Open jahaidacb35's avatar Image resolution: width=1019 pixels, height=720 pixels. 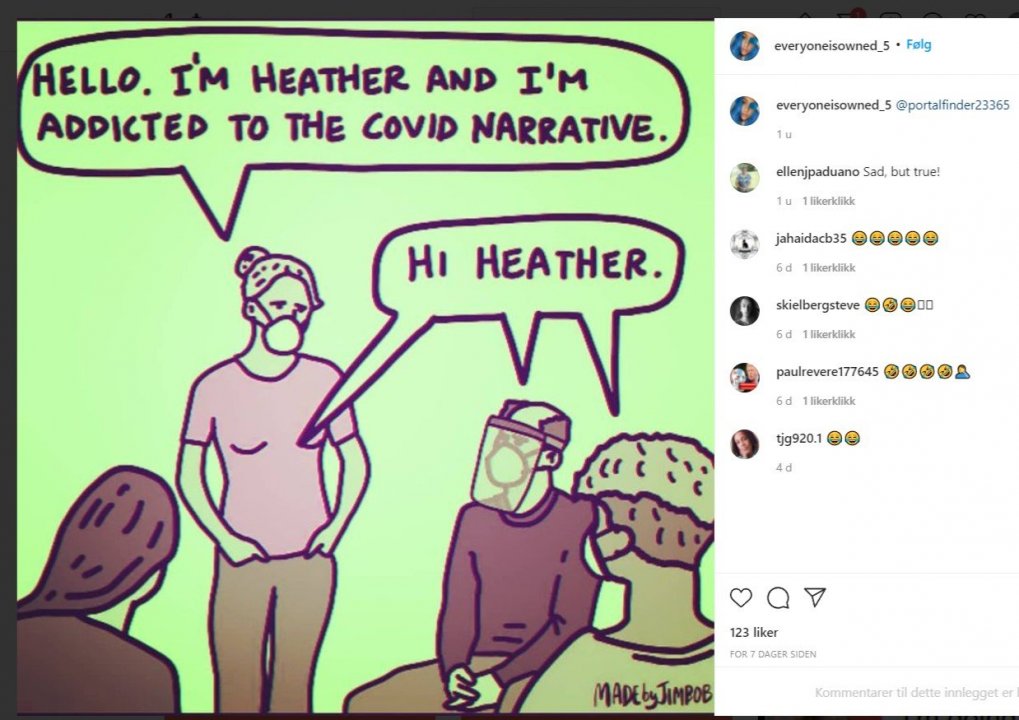pos(745,244)
